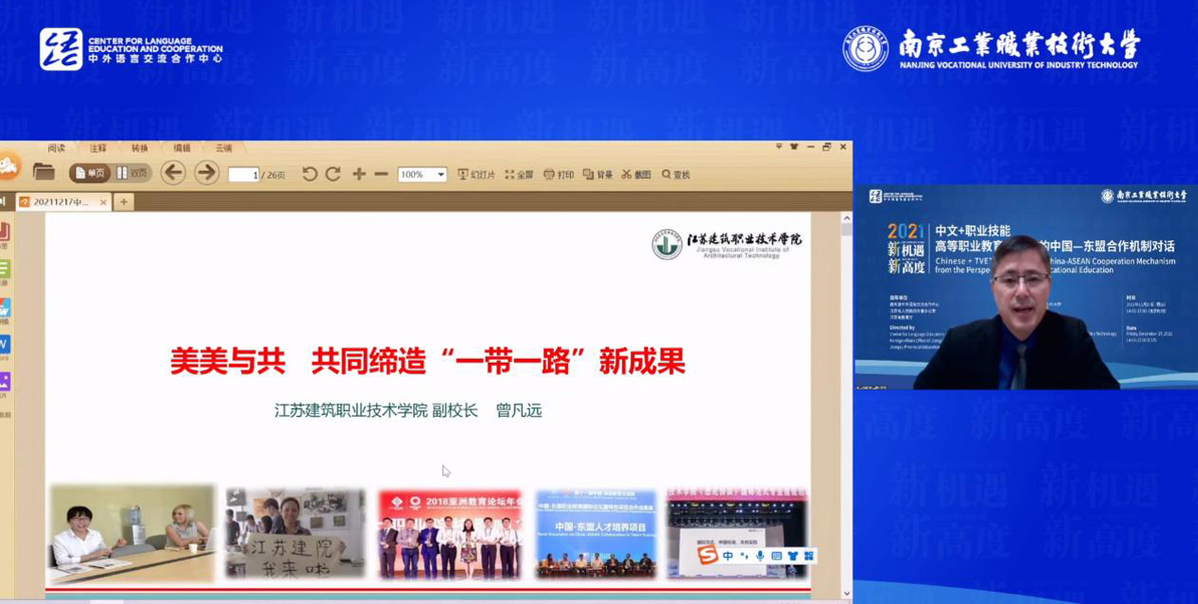Toggle Sogou input Chinese/English mode
Viewport: 1198px width, 604px height.
[728, 556]
